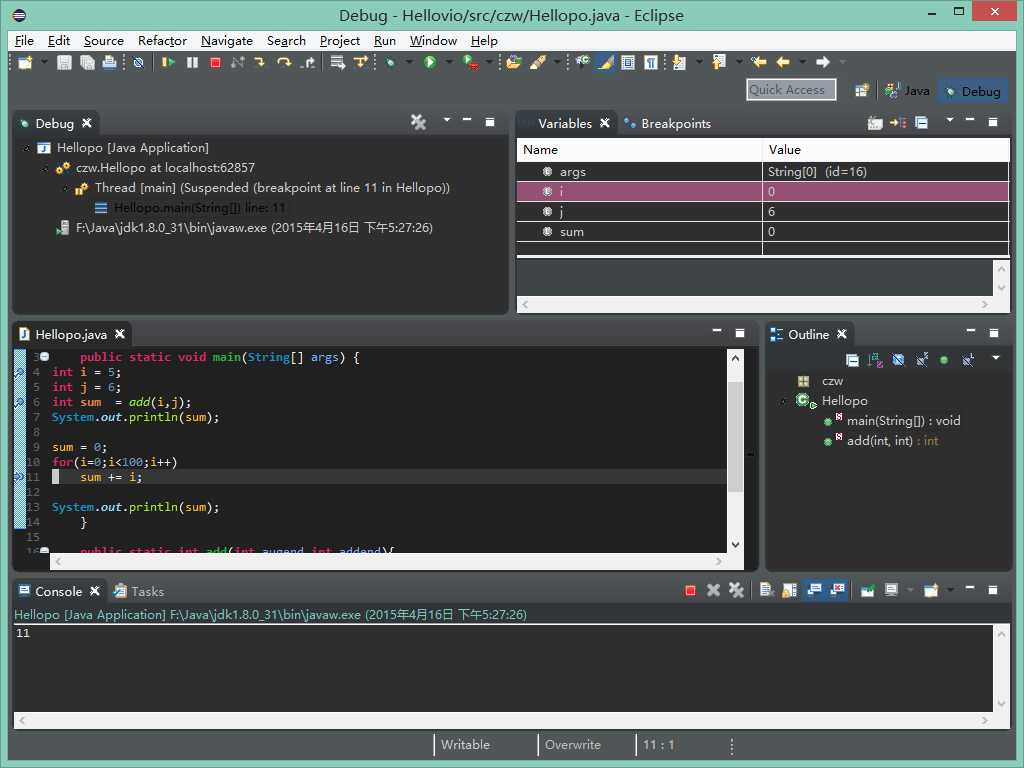Select main(String[]) : void in Outline
Viewport: 1024px width, 768px height.
point(894,421)
